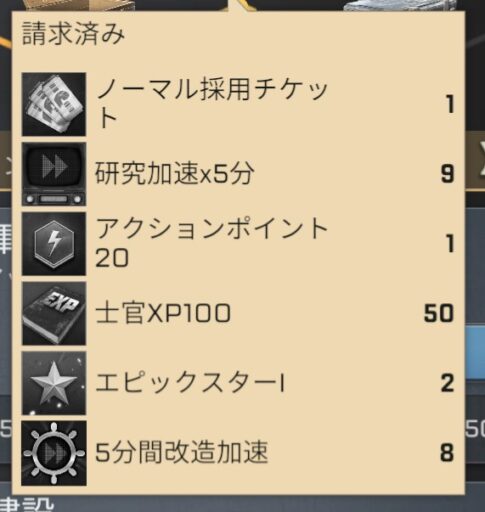Select the ノーマル採用チケット label
Viewport: 485px width, 512px height.
click(212, 104)
